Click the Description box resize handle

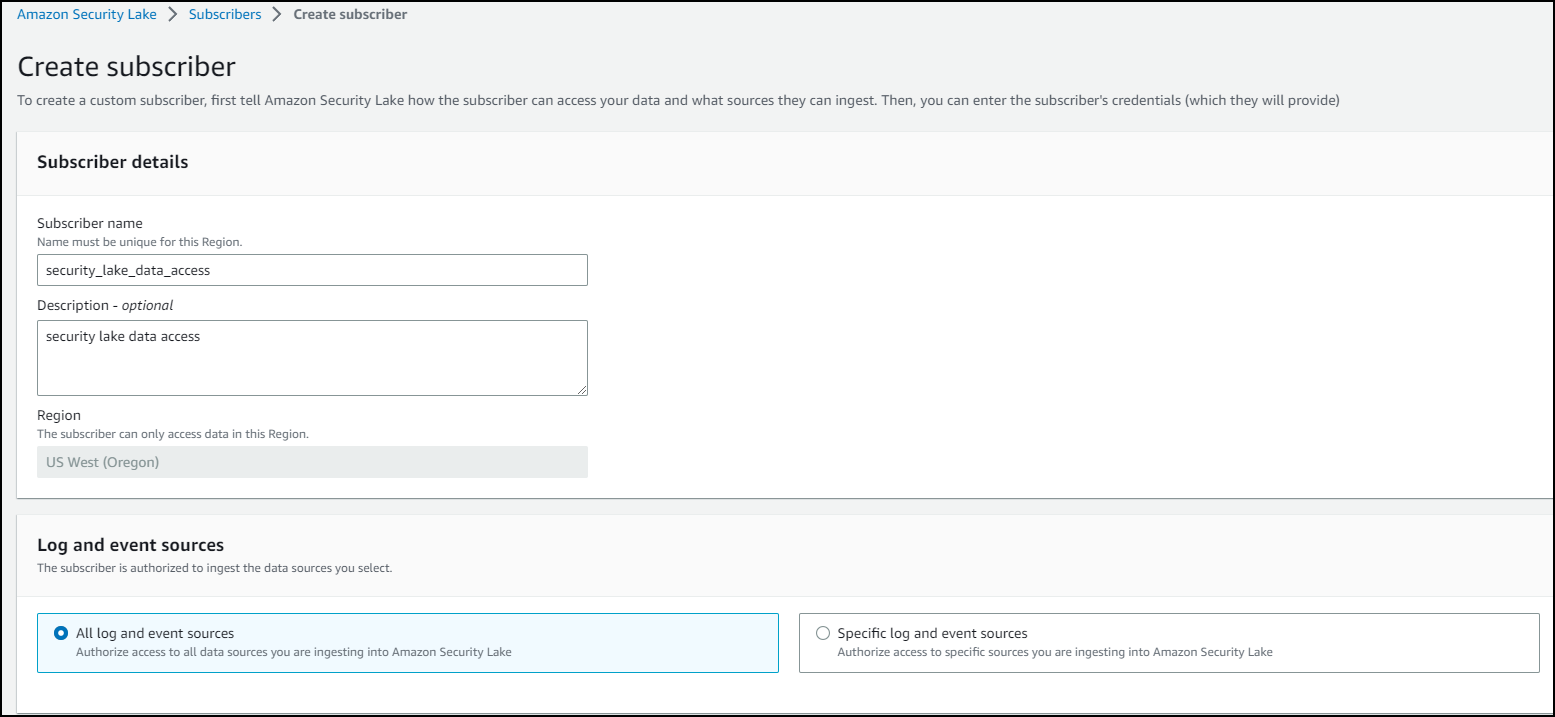[x=581, y=389]
